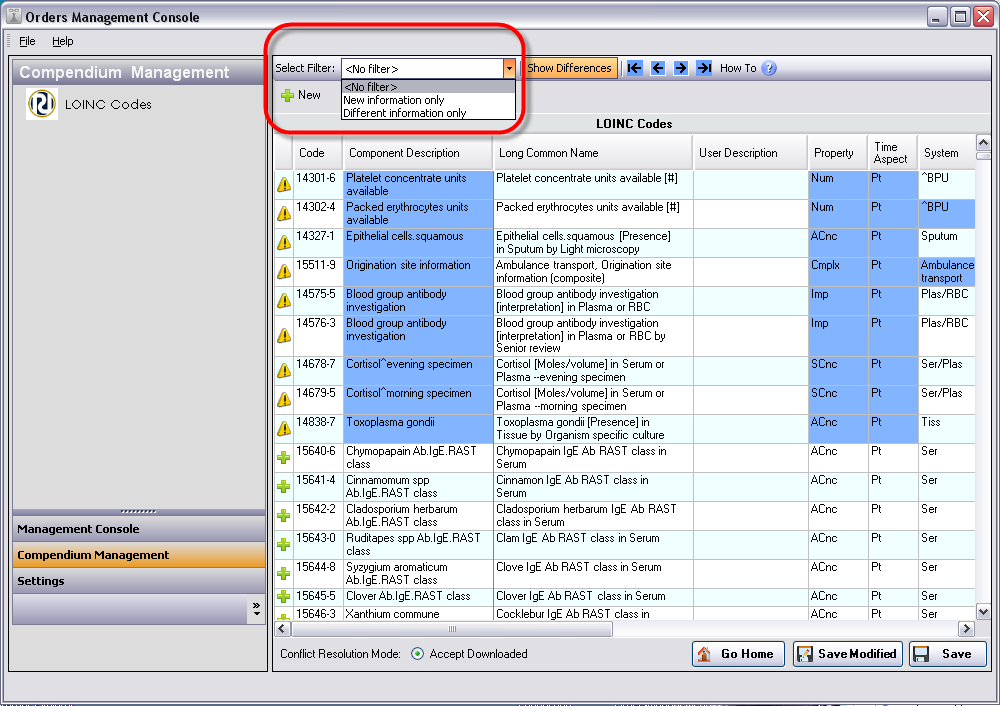Click the Time Aspect column header
Viewport: 1000px width, 706px height.
(890, 153)
